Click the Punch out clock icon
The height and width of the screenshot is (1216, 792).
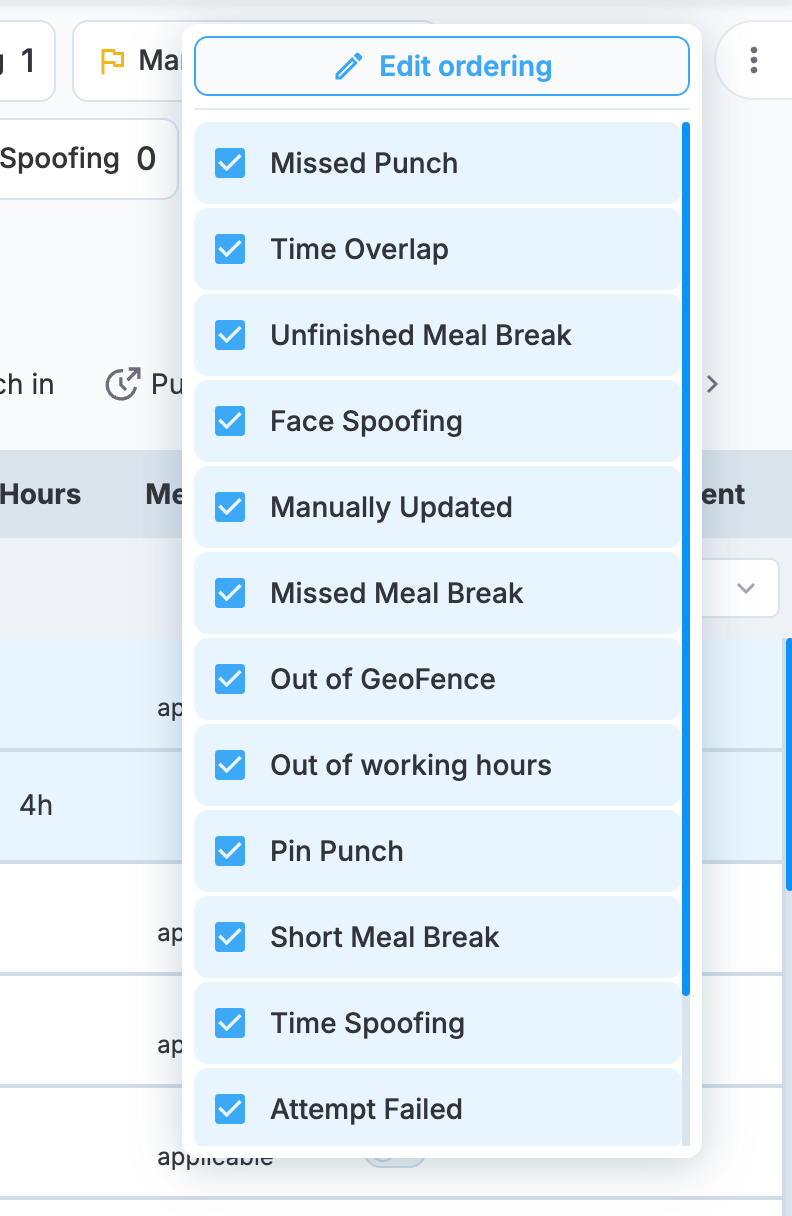click(x=122, y=384)
